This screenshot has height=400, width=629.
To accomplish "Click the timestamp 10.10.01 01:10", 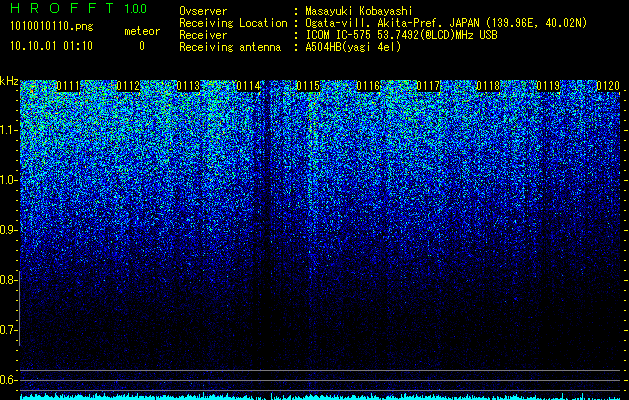I will (x=51, y=46).
